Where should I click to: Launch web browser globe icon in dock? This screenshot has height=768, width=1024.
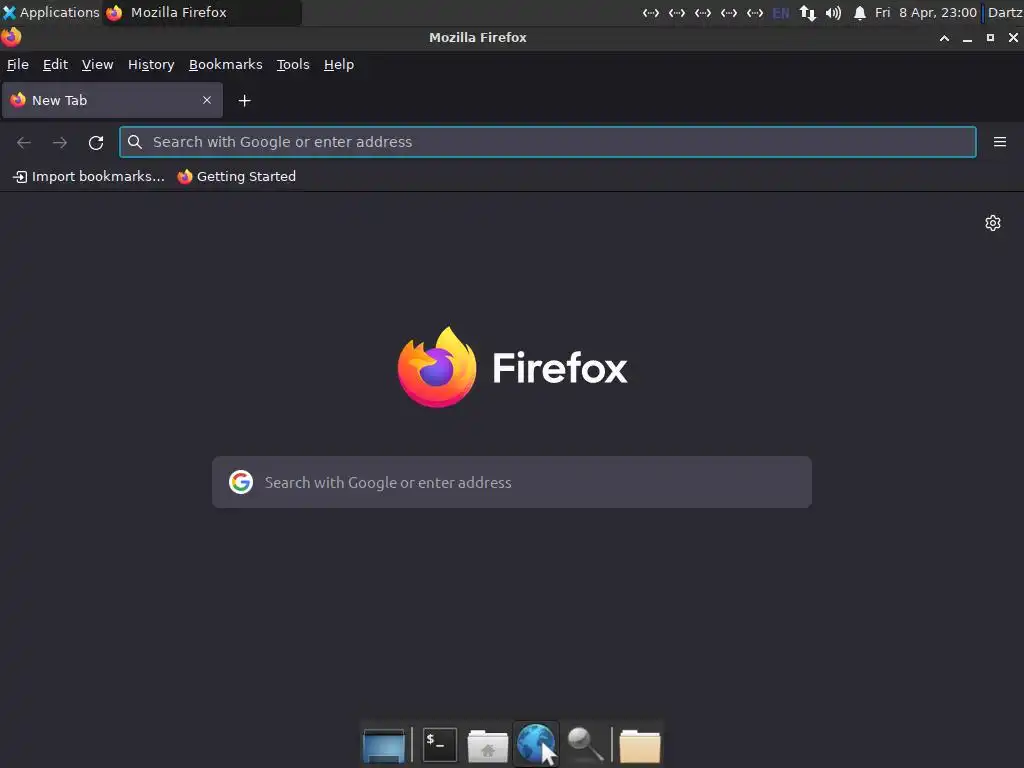(x=536, y=744)
